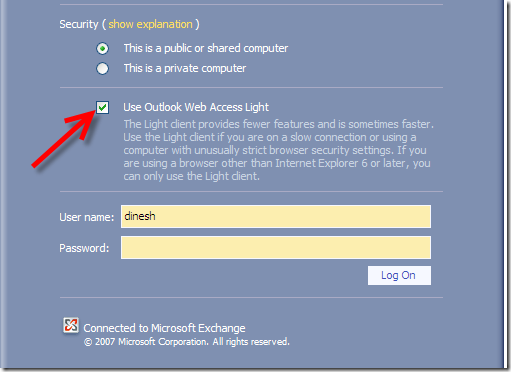This screenshot has height=372, width=511.
Task: Click the 2007 Microsoft Corporation copyright line
Action: tap(187, 342)
